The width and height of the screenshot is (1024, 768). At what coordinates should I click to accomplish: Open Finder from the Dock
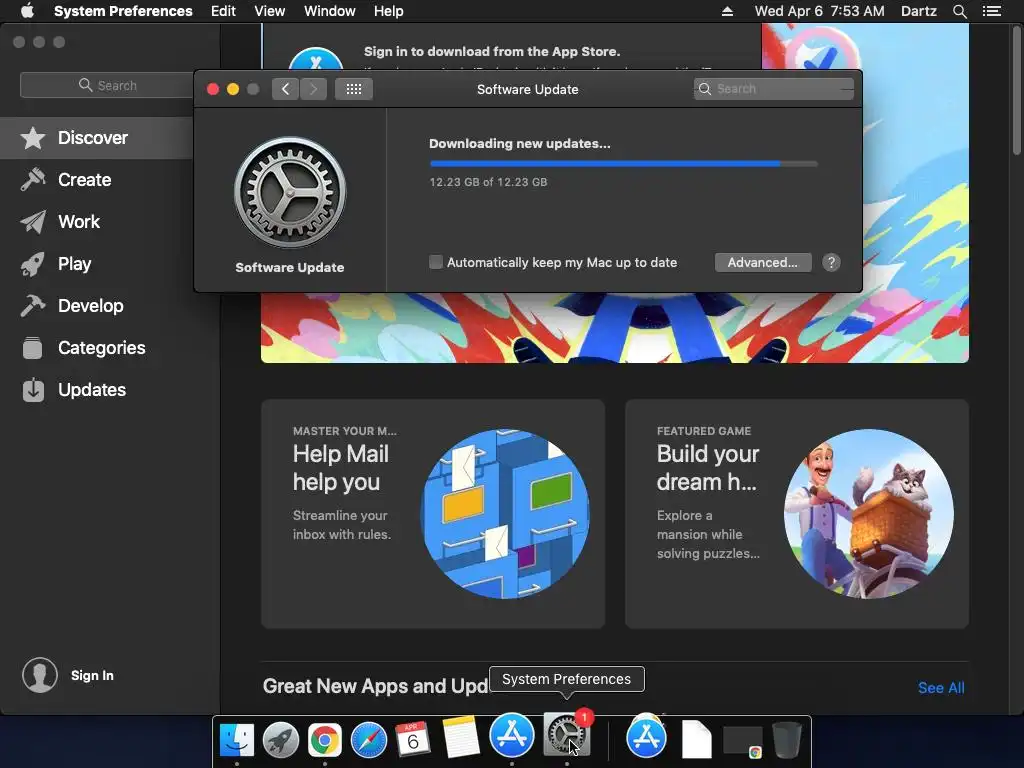pos(236,739)
